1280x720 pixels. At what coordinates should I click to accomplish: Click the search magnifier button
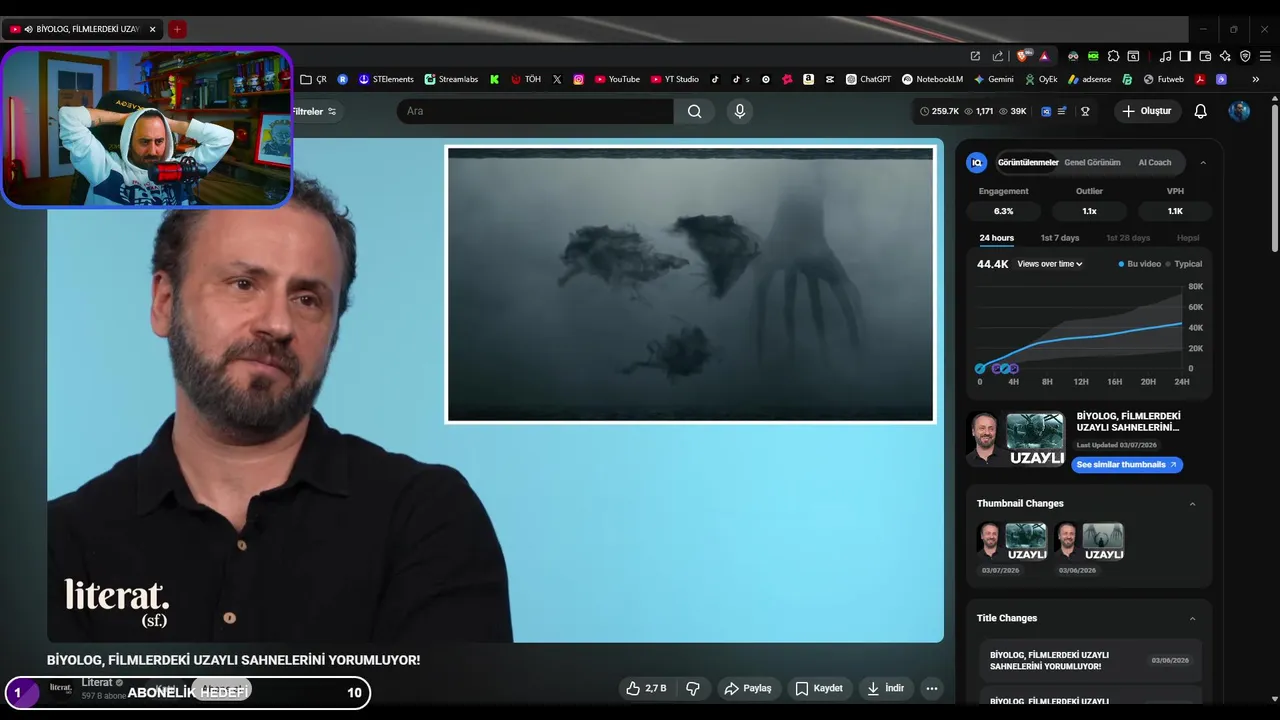(x=694, y=111)
